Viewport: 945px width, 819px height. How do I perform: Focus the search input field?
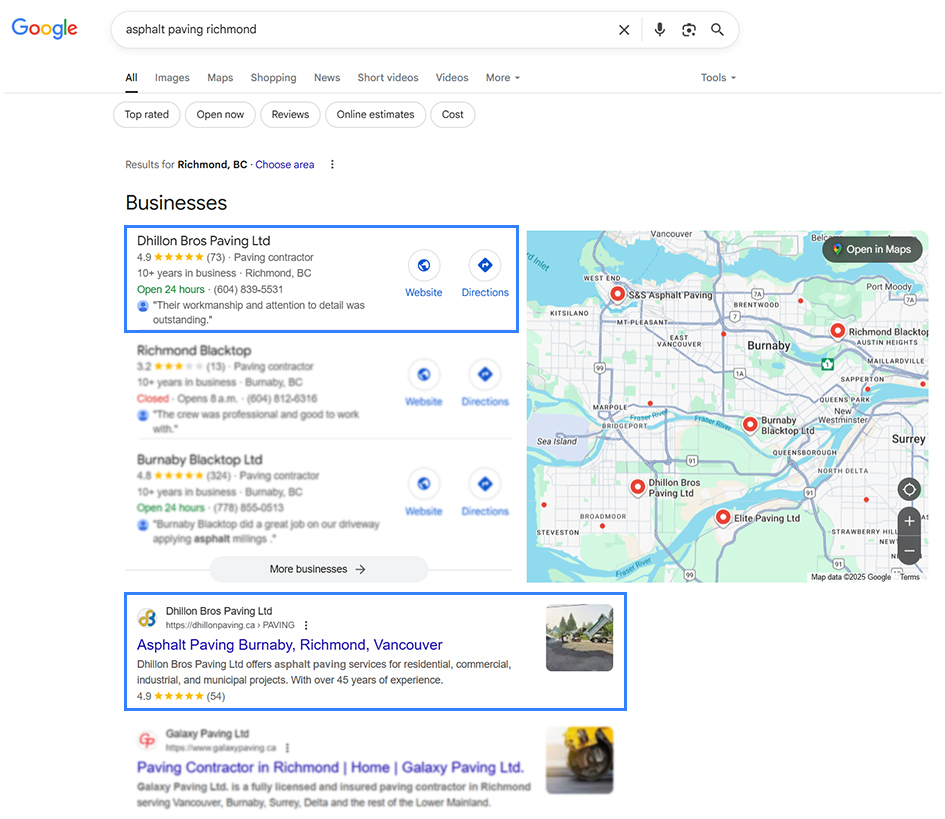pos(365,30)
